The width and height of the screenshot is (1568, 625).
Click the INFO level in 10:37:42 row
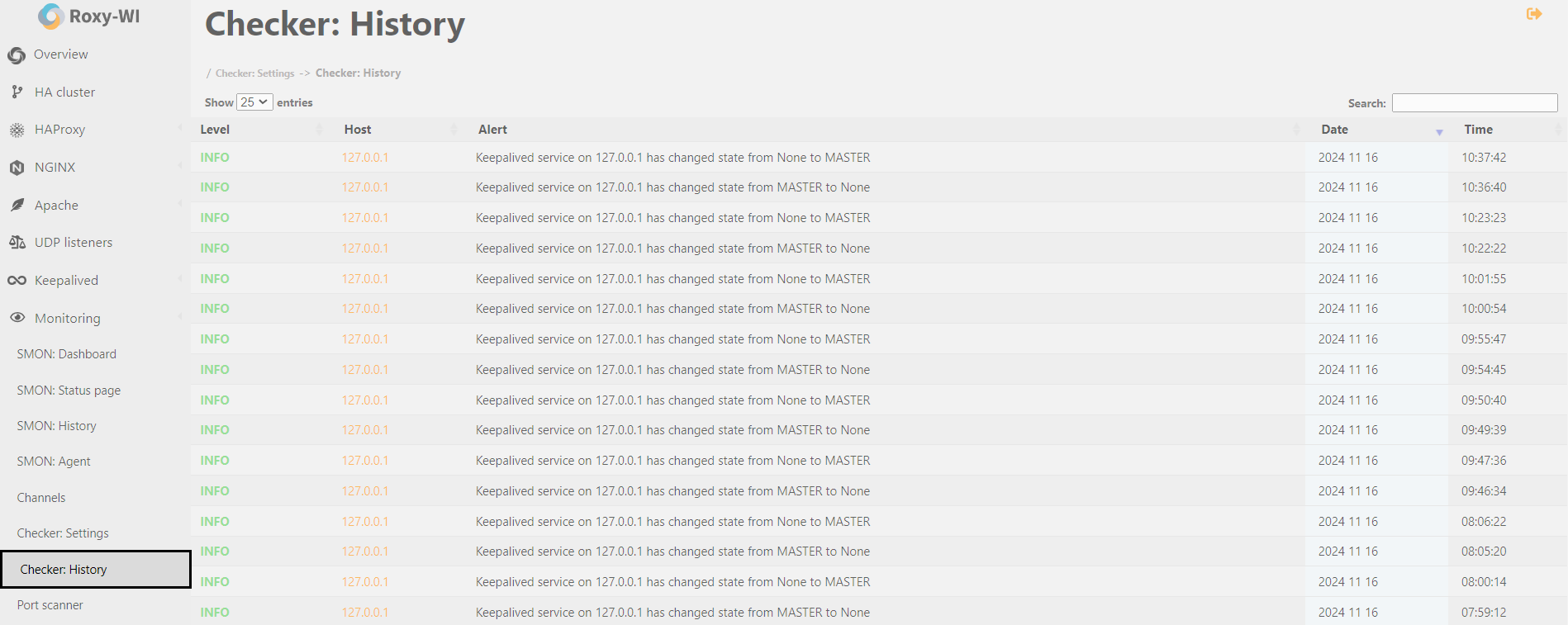pyautogui.click(x=215, y=158)
